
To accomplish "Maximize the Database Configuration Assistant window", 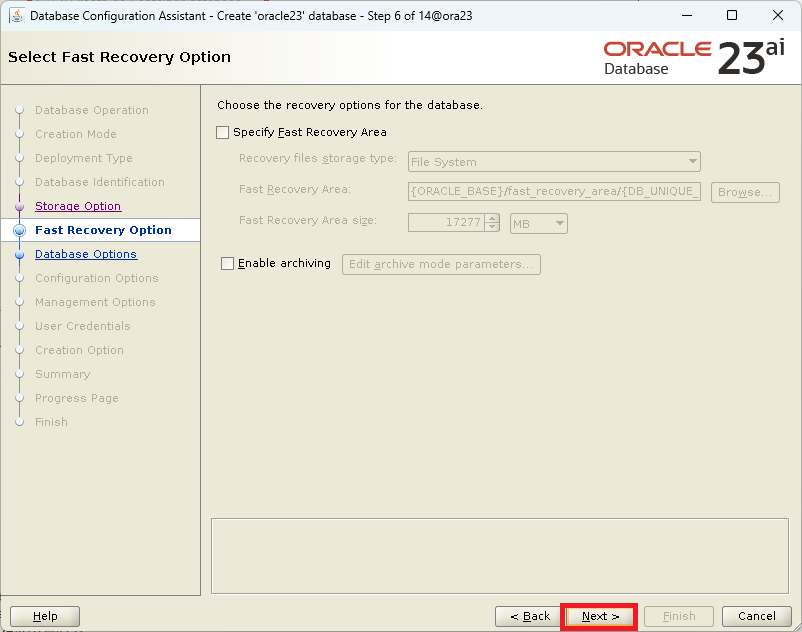I will [x=732, y=15].
